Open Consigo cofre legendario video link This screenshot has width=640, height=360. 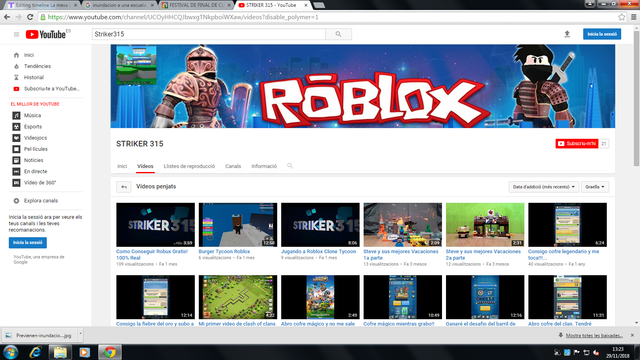point(563,255)
